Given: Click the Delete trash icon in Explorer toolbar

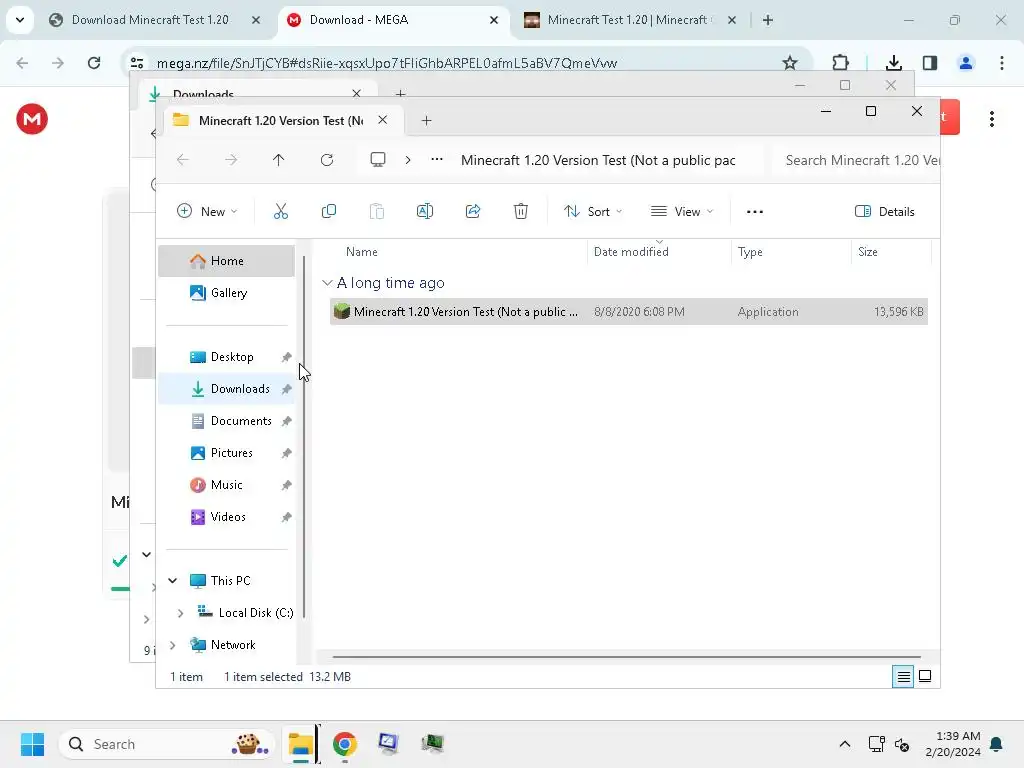Looking at the screenshot, I should pos(520,212).
